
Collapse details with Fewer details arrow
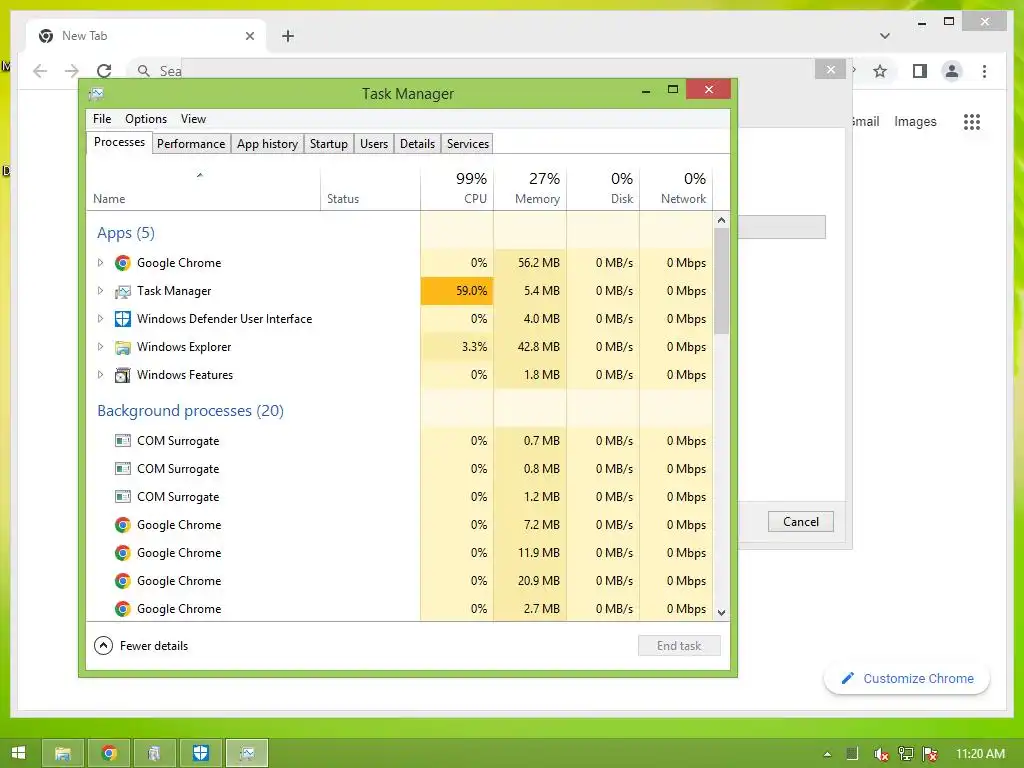pos(103,646)
